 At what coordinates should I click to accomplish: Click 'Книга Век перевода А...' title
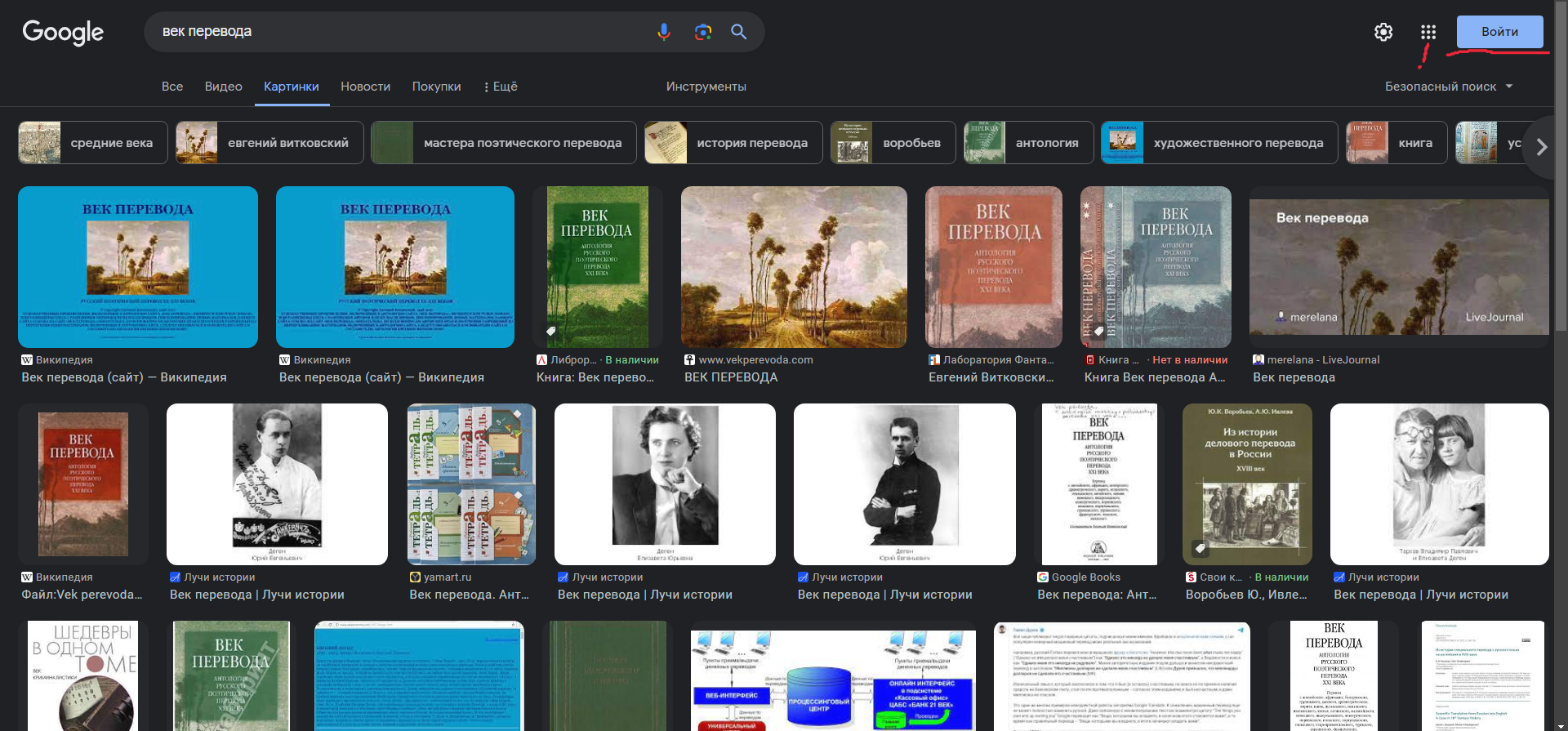(x=1155, y=377)
